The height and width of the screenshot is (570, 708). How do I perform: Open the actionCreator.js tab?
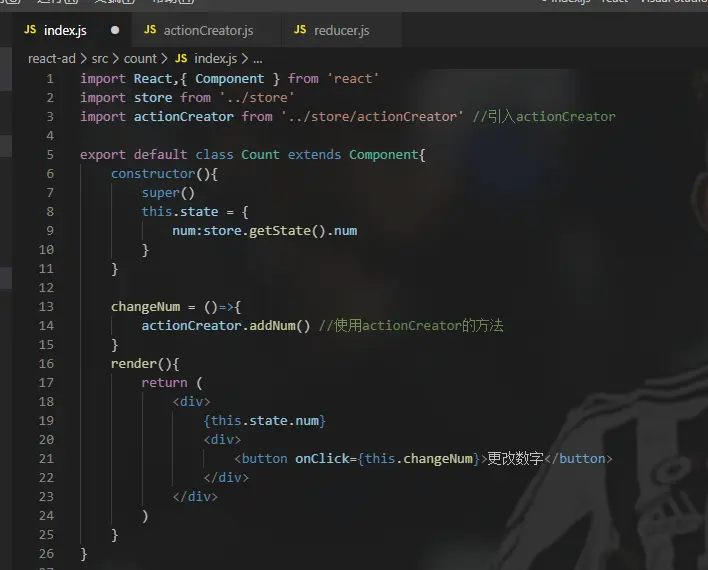tap(207, 30)
